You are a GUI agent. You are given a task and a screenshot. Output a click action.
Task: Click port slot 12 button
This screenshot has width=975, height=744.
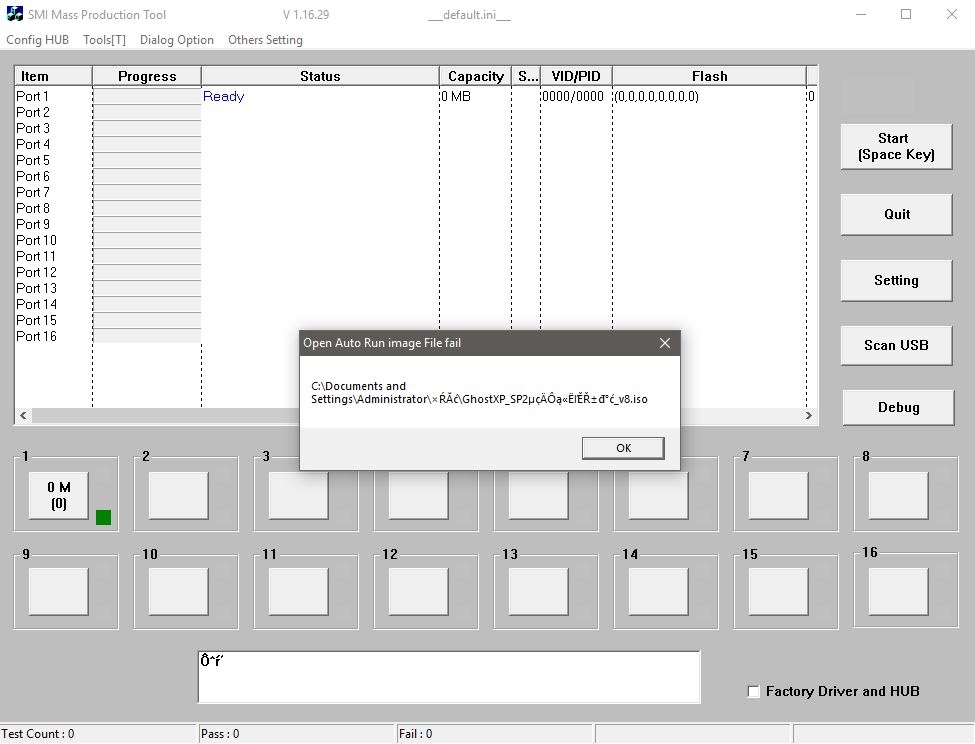pyautogui.click(x=418, y=591)
